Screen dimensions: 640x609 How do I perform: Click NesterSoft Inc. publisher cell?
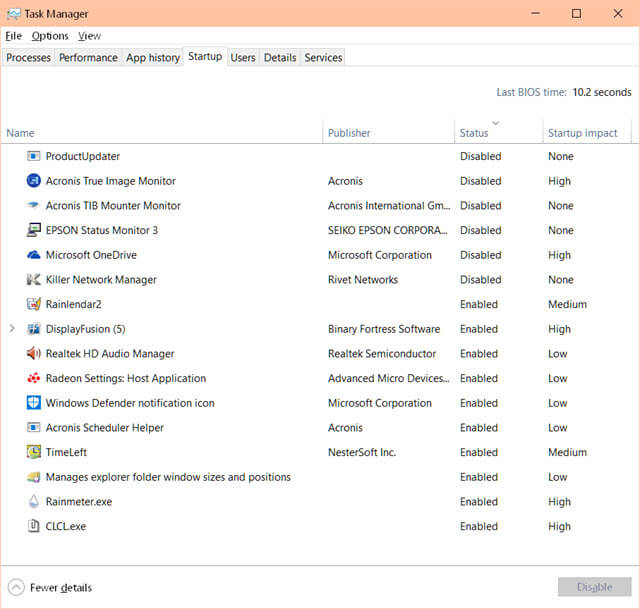pyautogui.click(x=362, y=452)
